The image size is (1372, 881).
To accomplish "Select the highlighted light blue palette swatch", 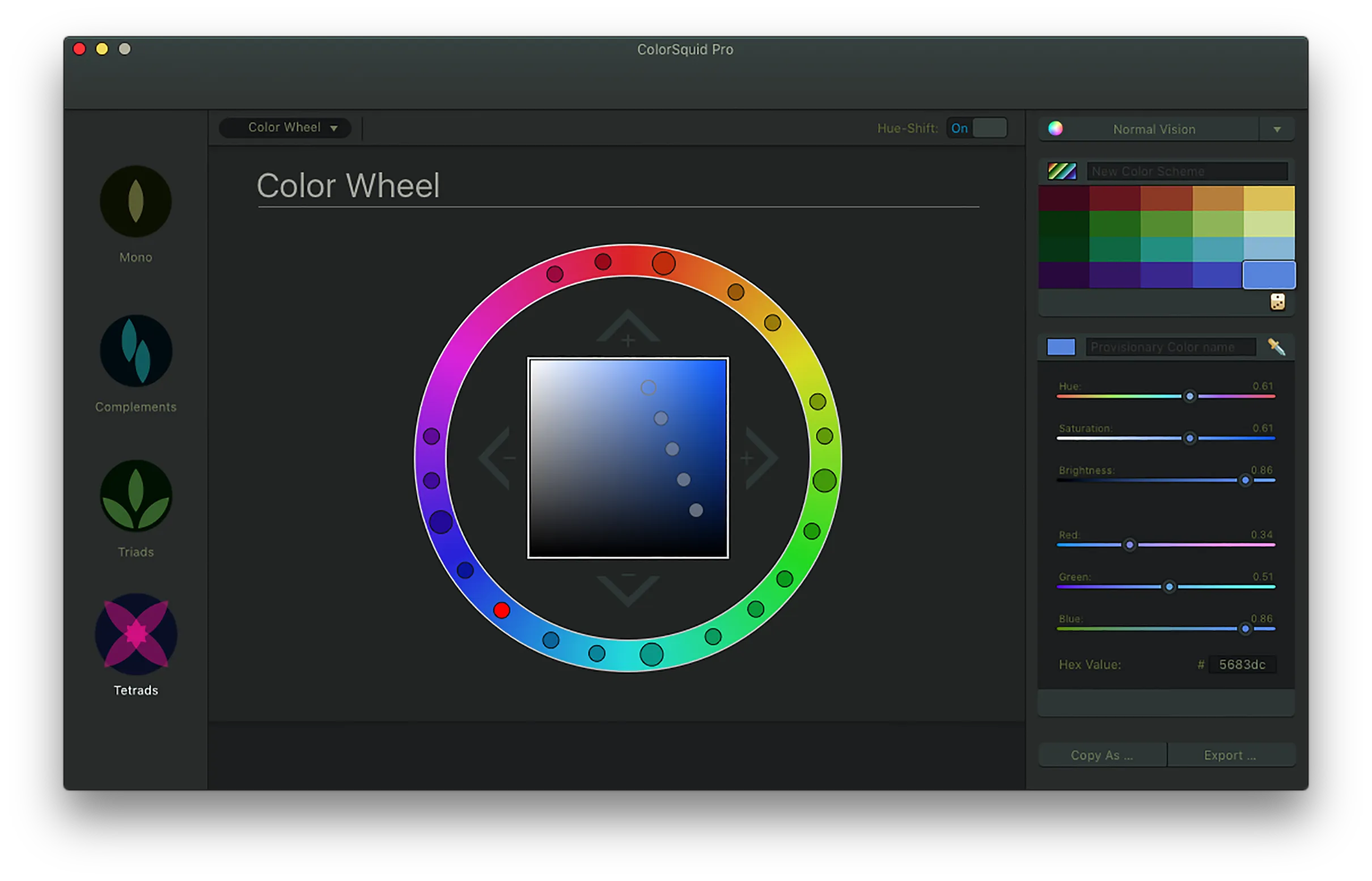I will [x=1268, y=275].
